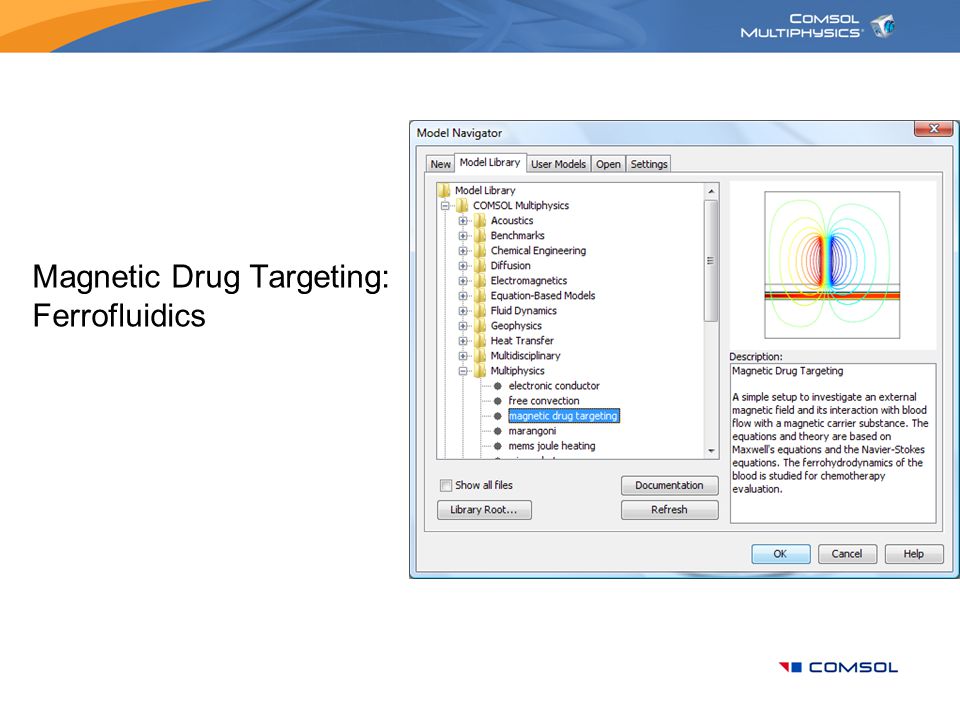Click the Equation-Based Models folder icon
This screenshot has width=960, height=720.
481,296
